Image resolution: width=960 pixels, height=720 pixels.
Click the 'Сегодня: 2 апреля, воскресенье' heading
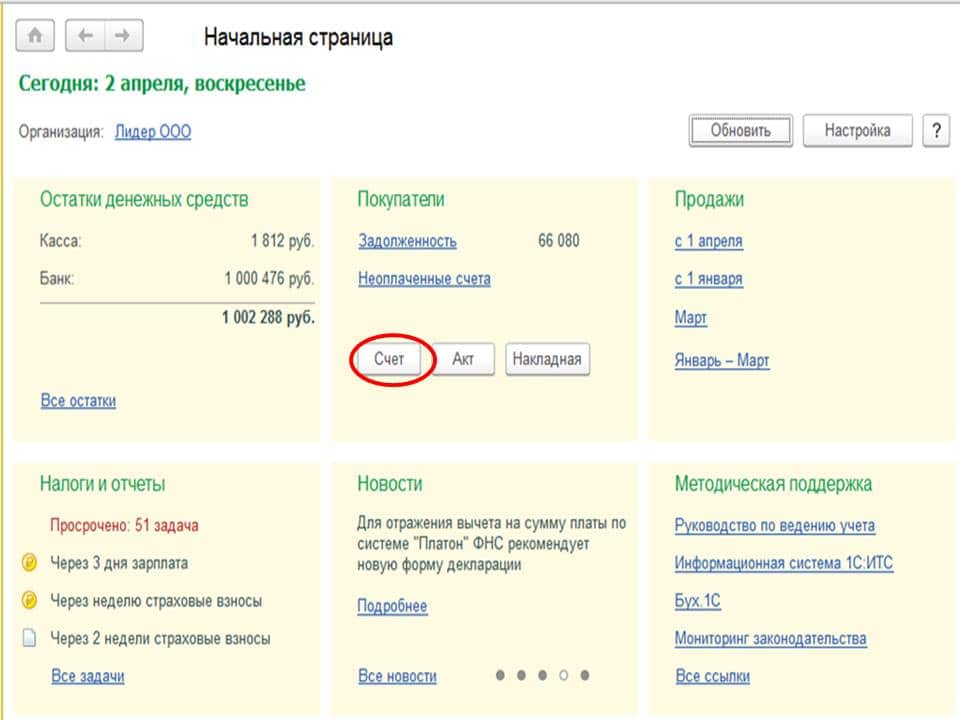162,83
